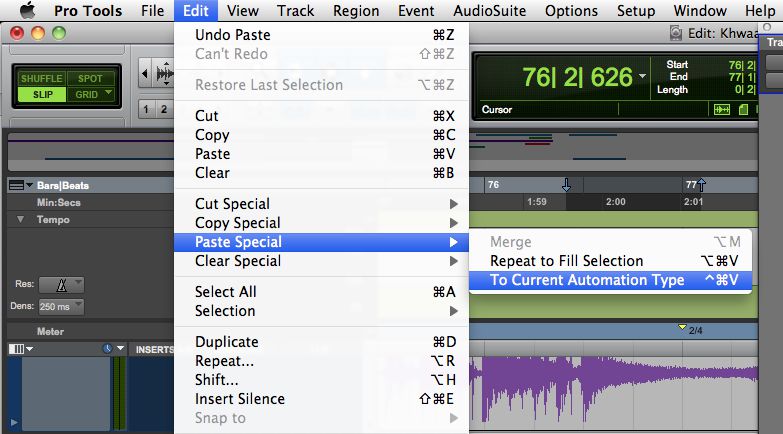783x434 pixels.
Task: Click the selection end up-arrow marker
Action: click(x=702, y=185)
